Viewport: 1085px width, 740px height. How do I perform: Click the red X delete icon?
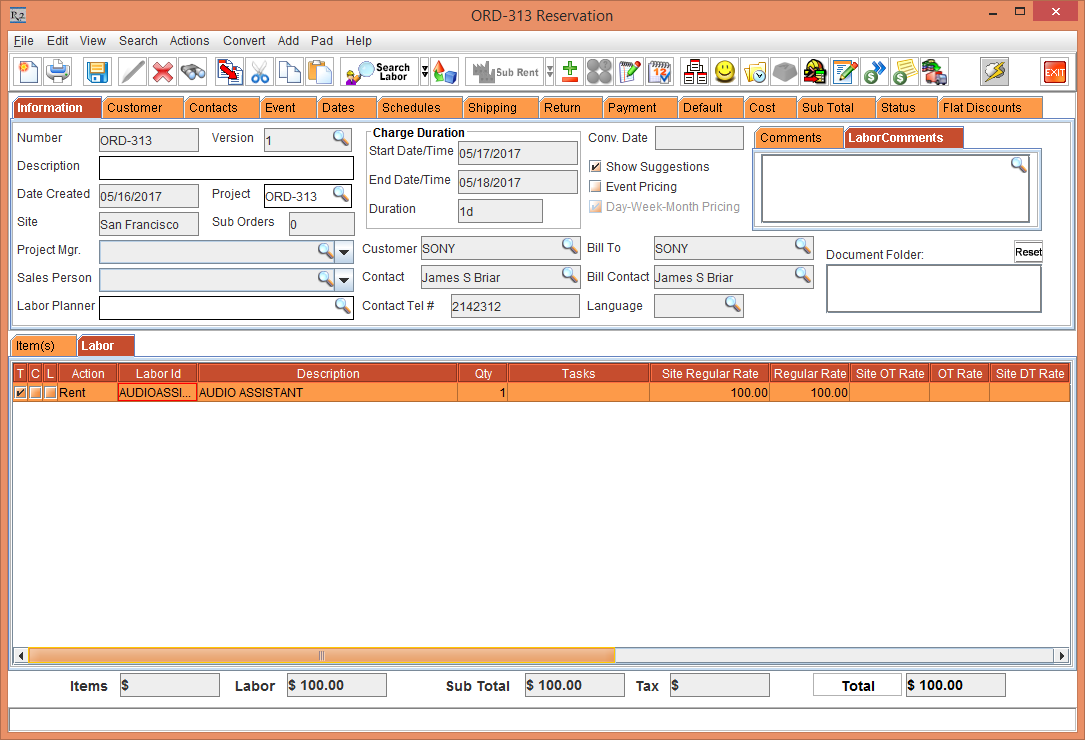[163, 72]
